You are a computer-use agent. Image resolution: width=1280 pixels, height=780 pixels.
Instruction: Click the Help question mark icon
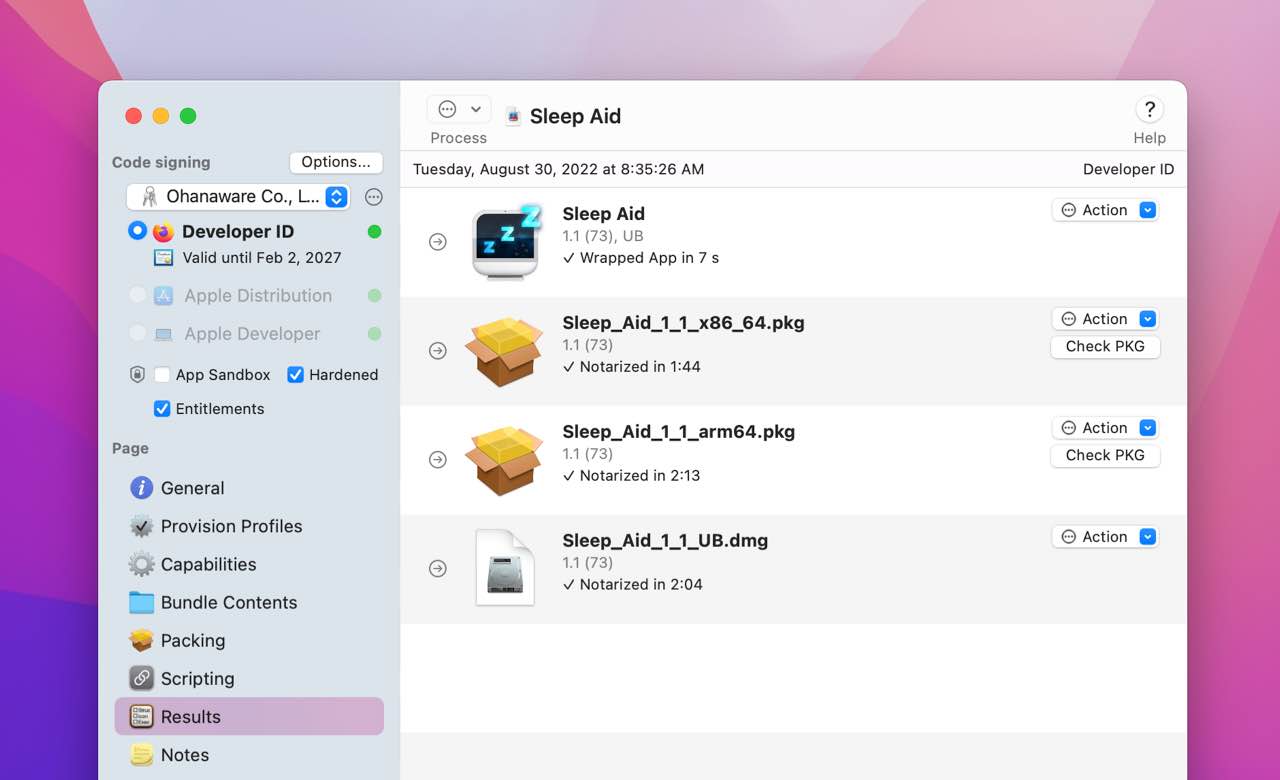click(1149, 110)
